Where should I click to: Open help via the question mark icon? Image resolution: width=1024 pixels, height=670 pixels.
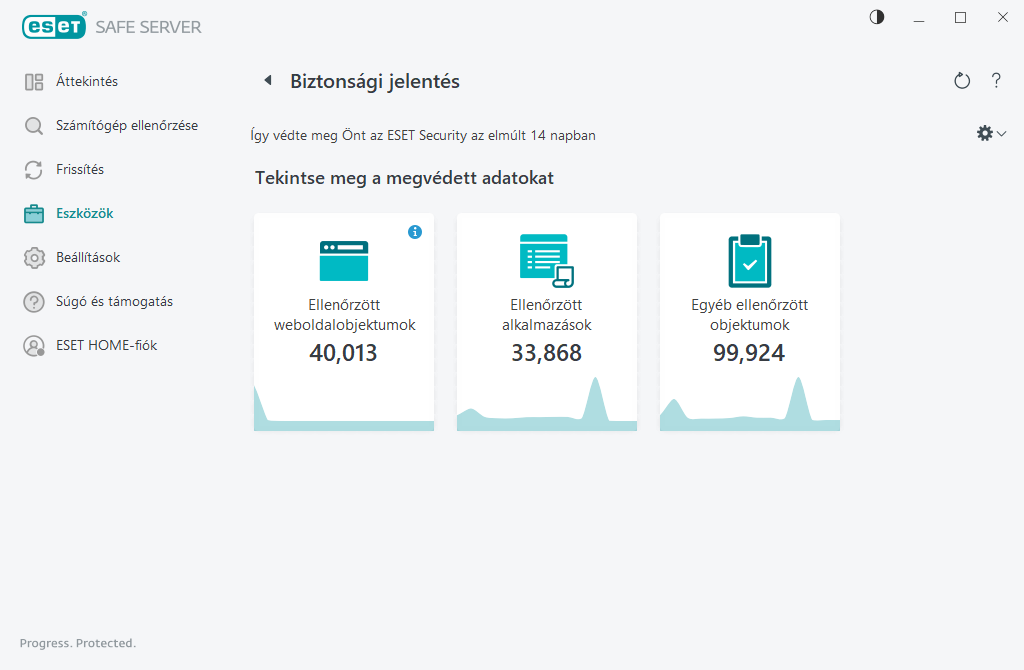point(996,80)
